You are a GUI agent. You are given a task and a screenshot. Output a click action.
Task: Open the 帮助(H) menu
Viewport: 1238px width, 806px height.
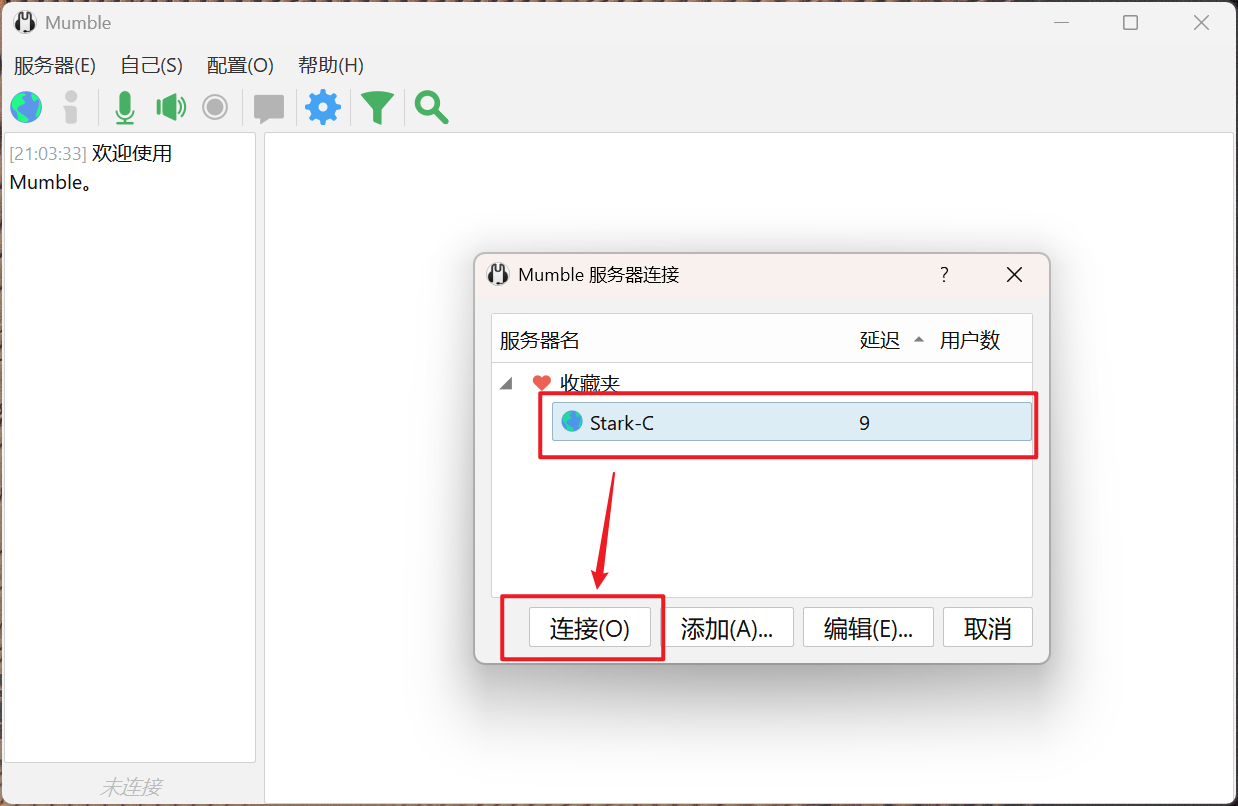coord(331,65)
